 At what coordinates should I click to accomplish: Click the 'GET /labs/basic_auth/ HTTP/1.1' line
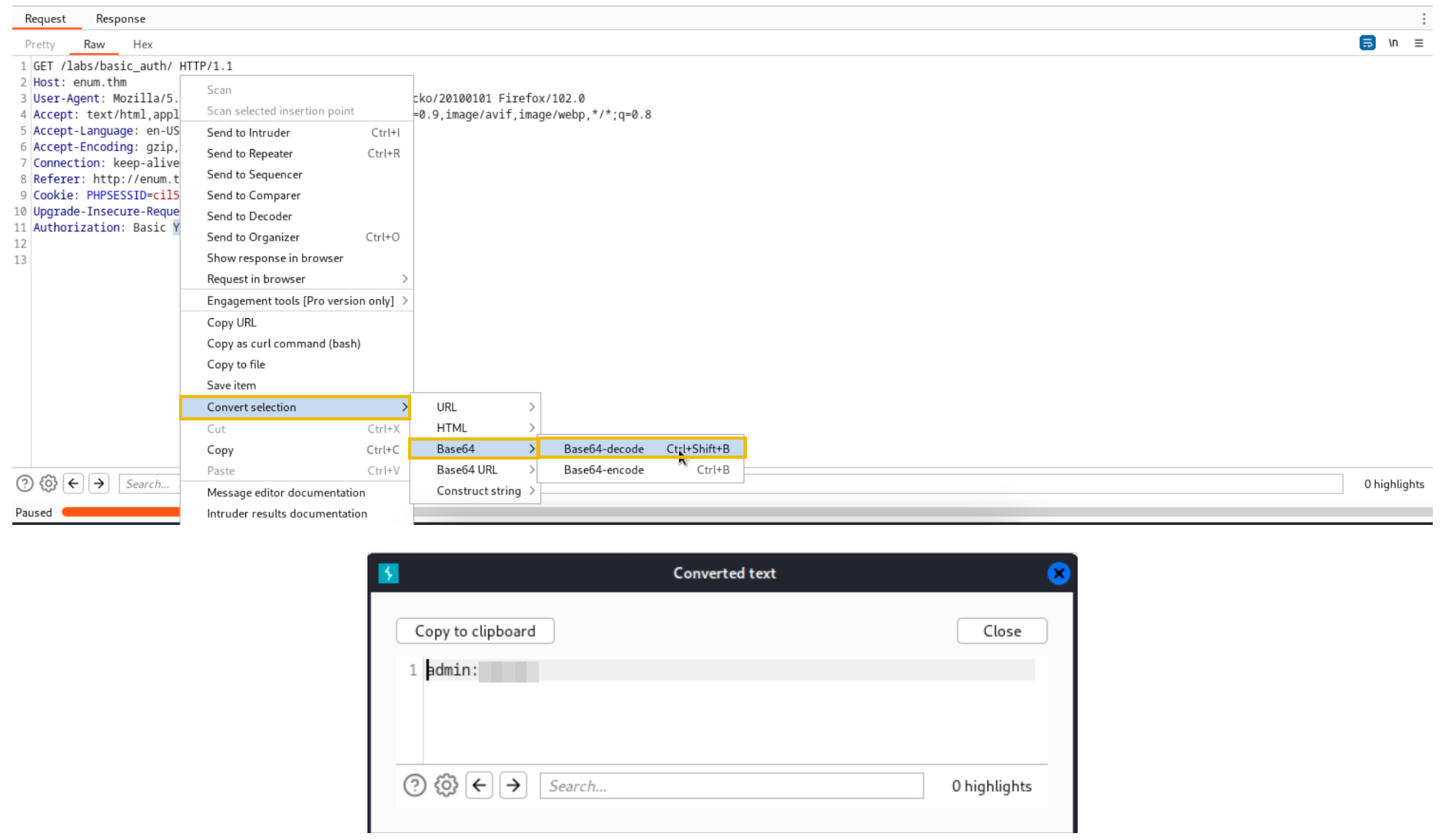coord(133,66)
